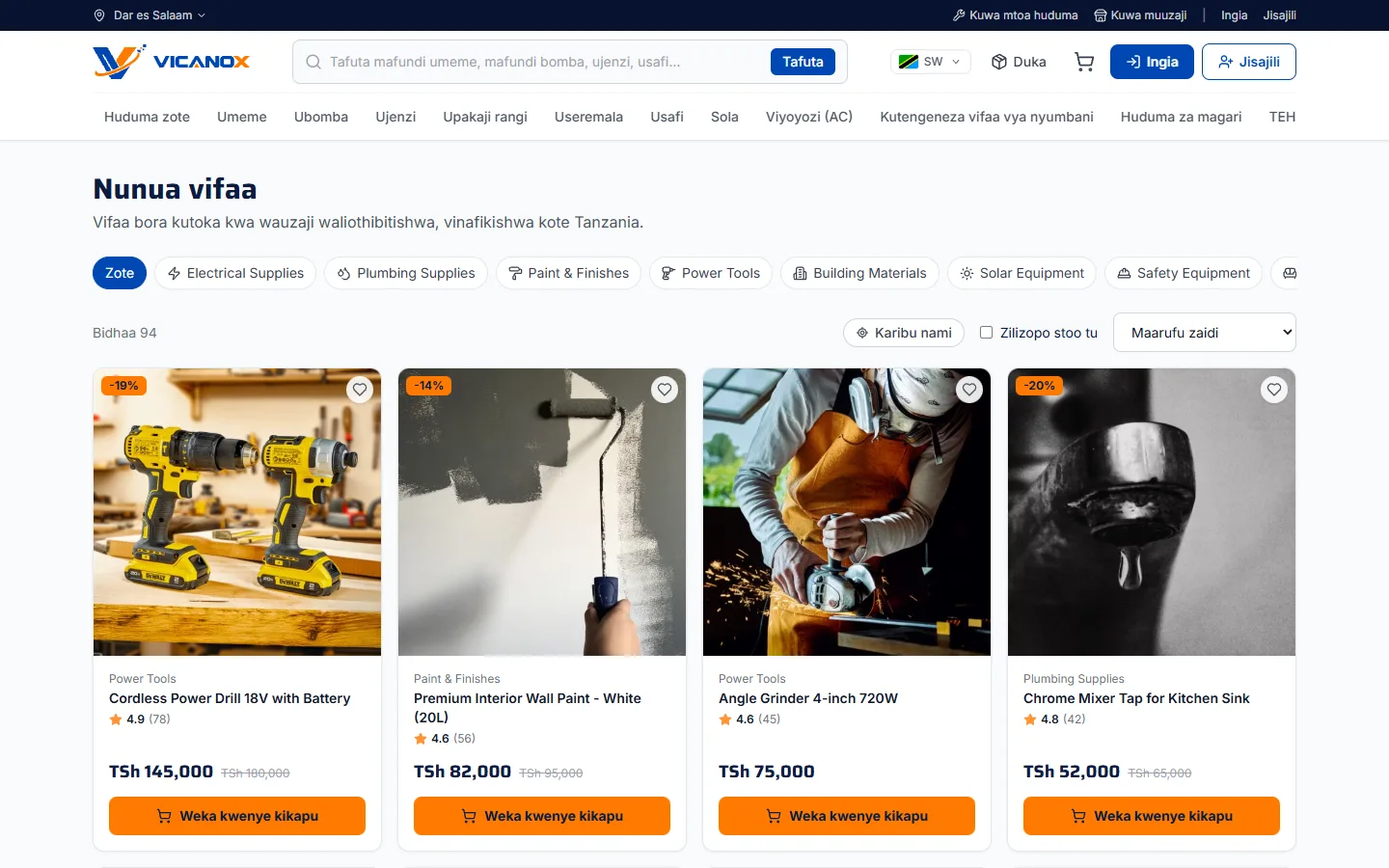Click the blue Tafuta search button
1389x868 pixels.
803,62
